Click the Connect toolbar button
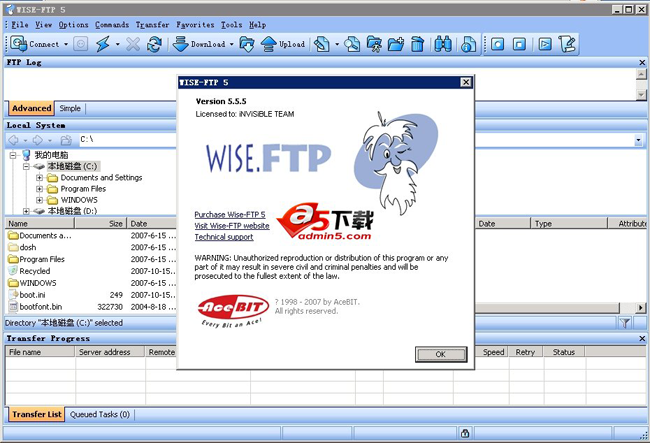The height and width of the screenshot is (443, 650). 35,44
